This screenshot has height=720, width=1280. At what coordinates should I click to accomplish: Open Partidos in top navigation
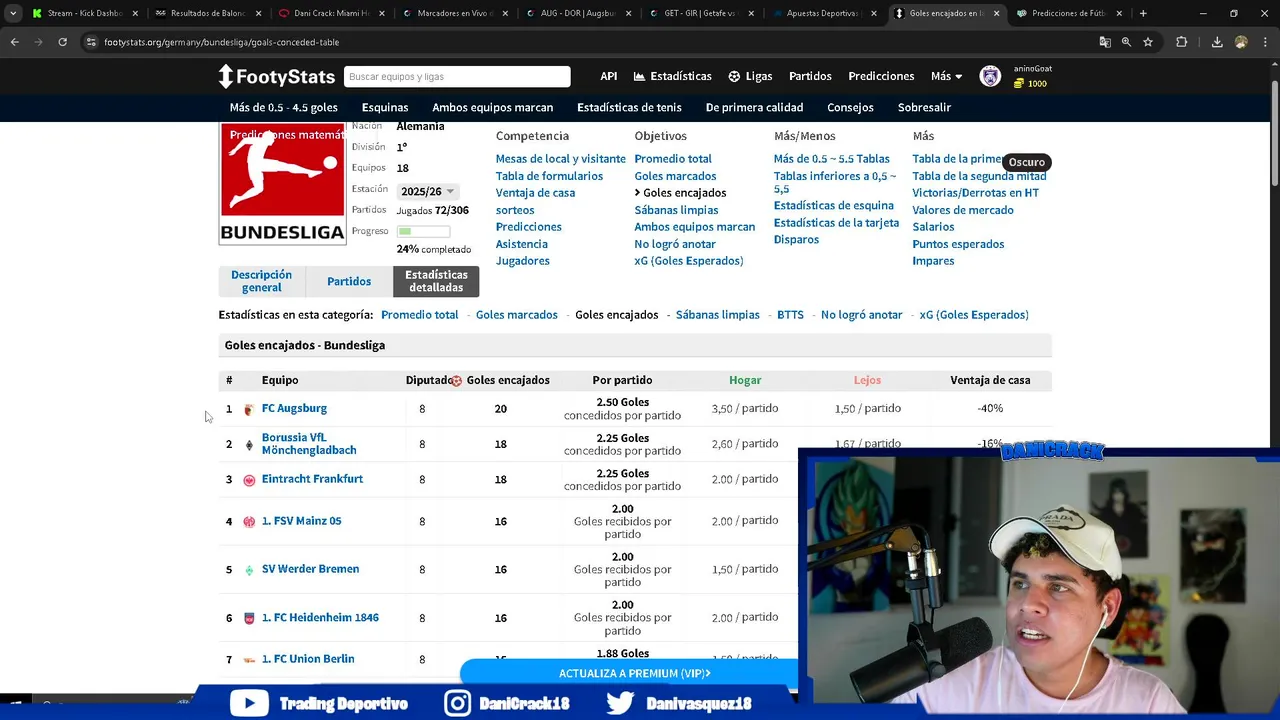coord(810,76)
